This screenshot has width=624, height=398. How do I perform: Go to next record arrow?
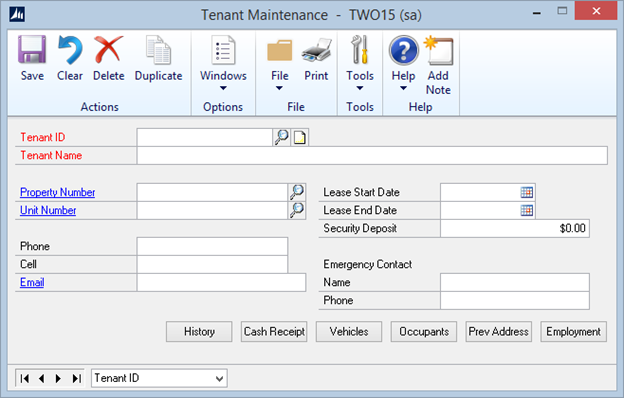58,378
